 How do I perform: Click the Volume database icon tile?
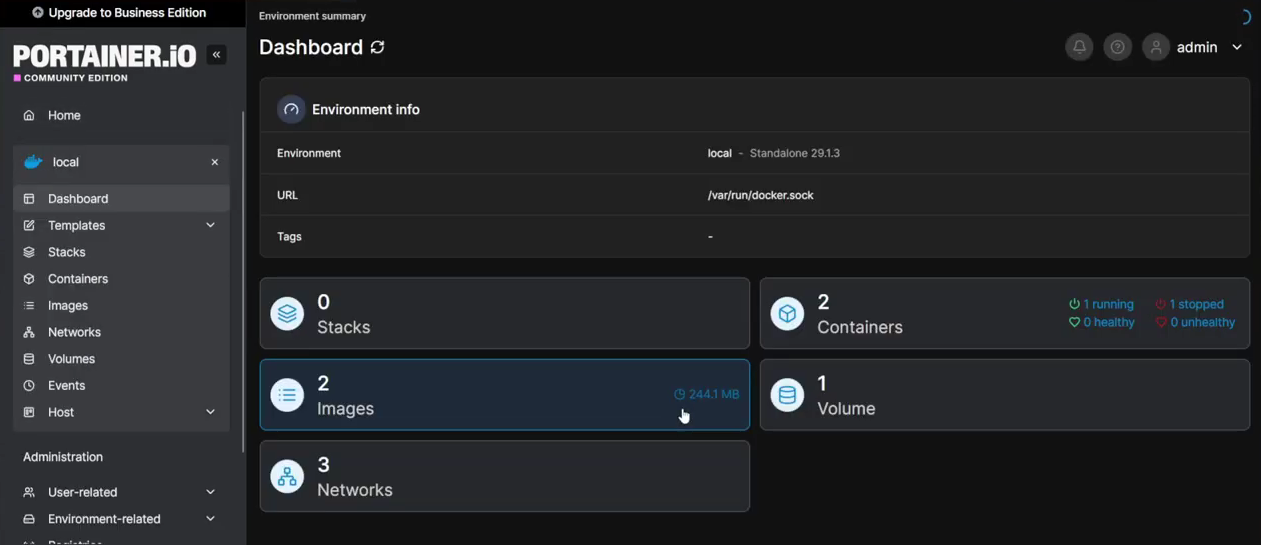(787, 396)
